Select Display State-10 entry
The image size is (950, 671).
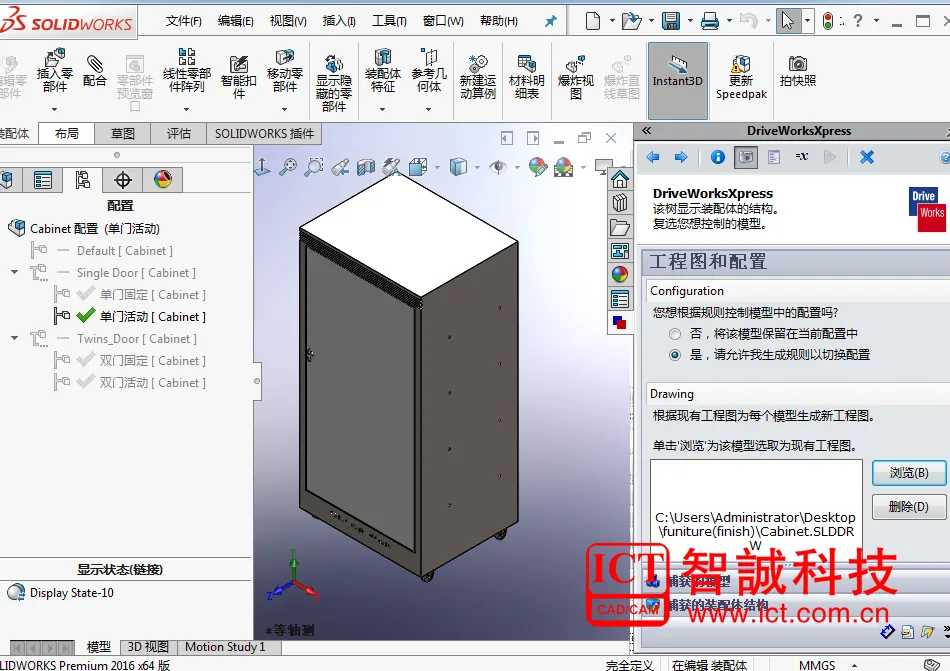coord(71,593)
